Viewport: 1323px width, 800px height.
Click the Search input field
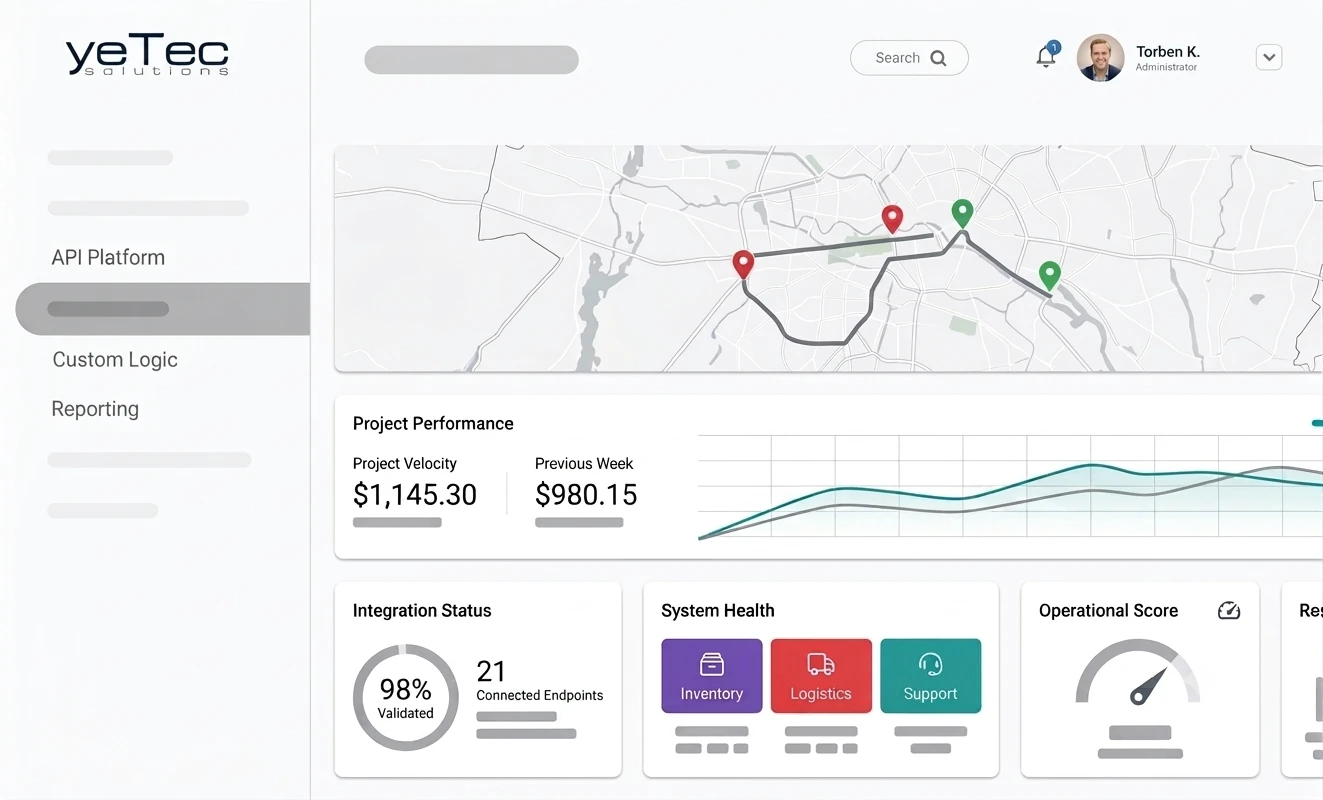click(x=909, y=58)
